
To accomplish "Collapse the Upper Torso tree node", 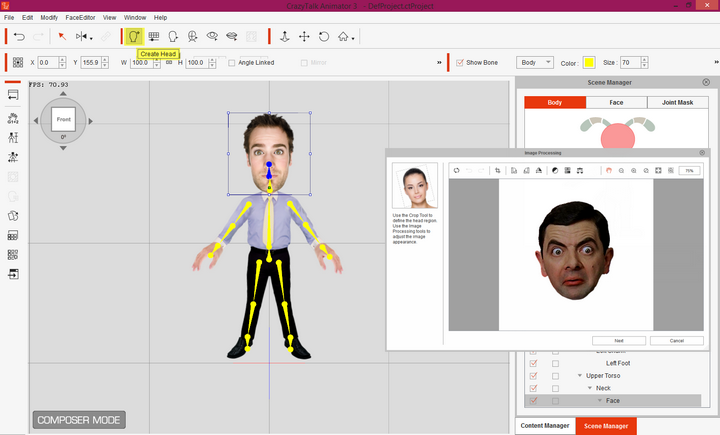I will pos(579,376).
